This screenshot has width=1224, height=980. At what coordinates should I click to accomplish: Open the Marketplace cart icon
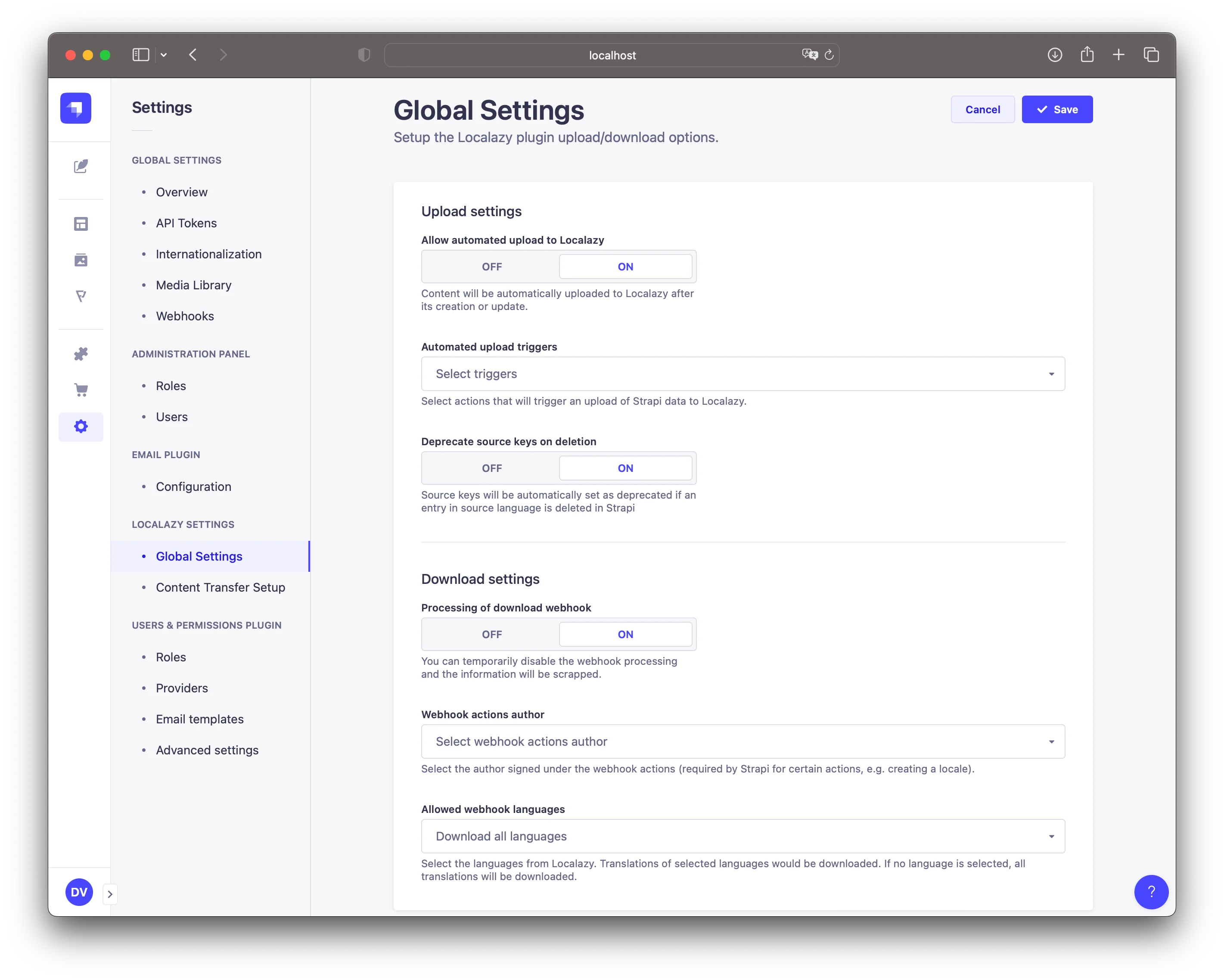click(x=81, y=390)
